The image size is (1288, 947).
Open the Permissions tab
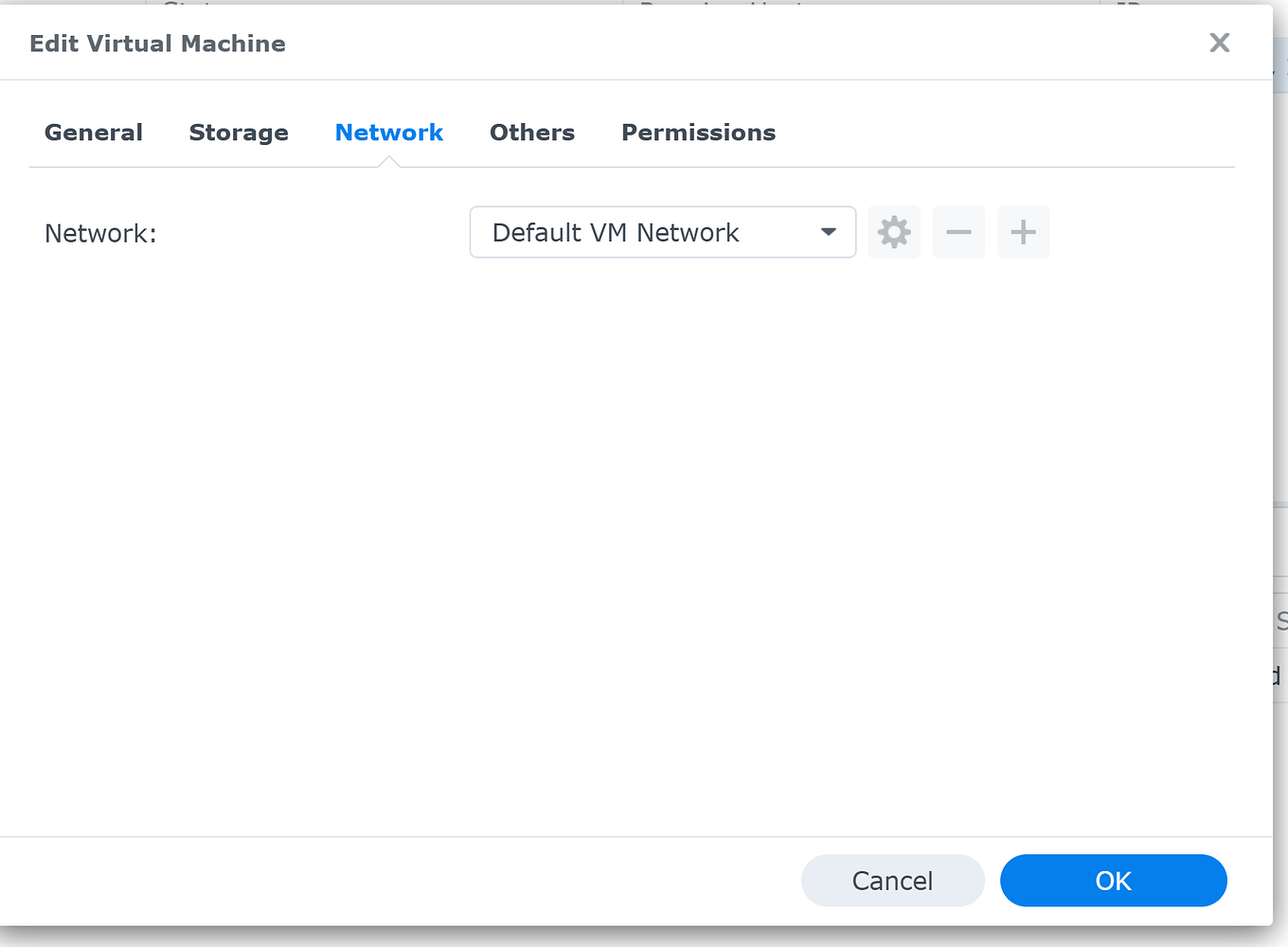click(x=698, y=133)
